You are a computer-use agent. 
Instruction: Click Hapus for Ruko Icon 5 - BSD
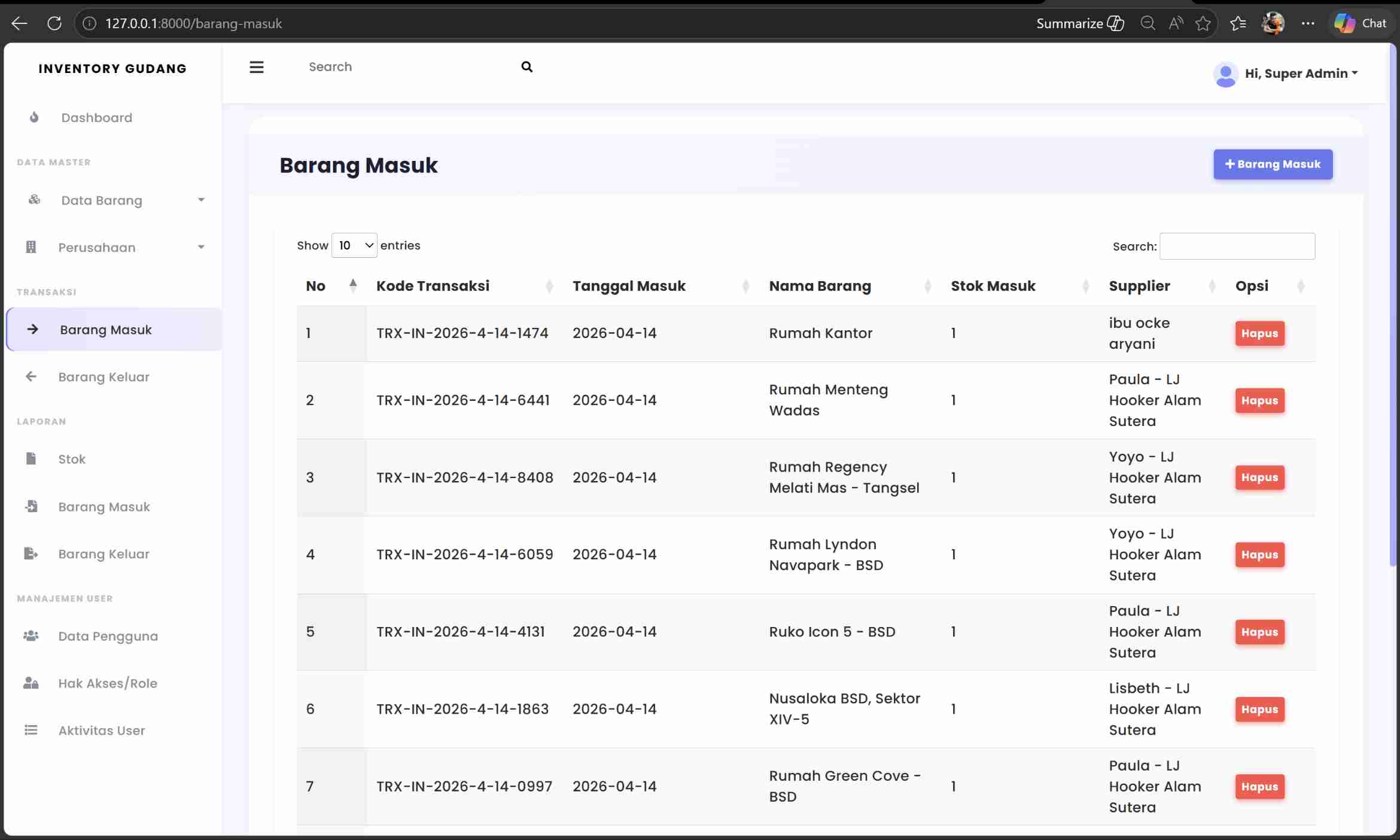[1259, 632]
